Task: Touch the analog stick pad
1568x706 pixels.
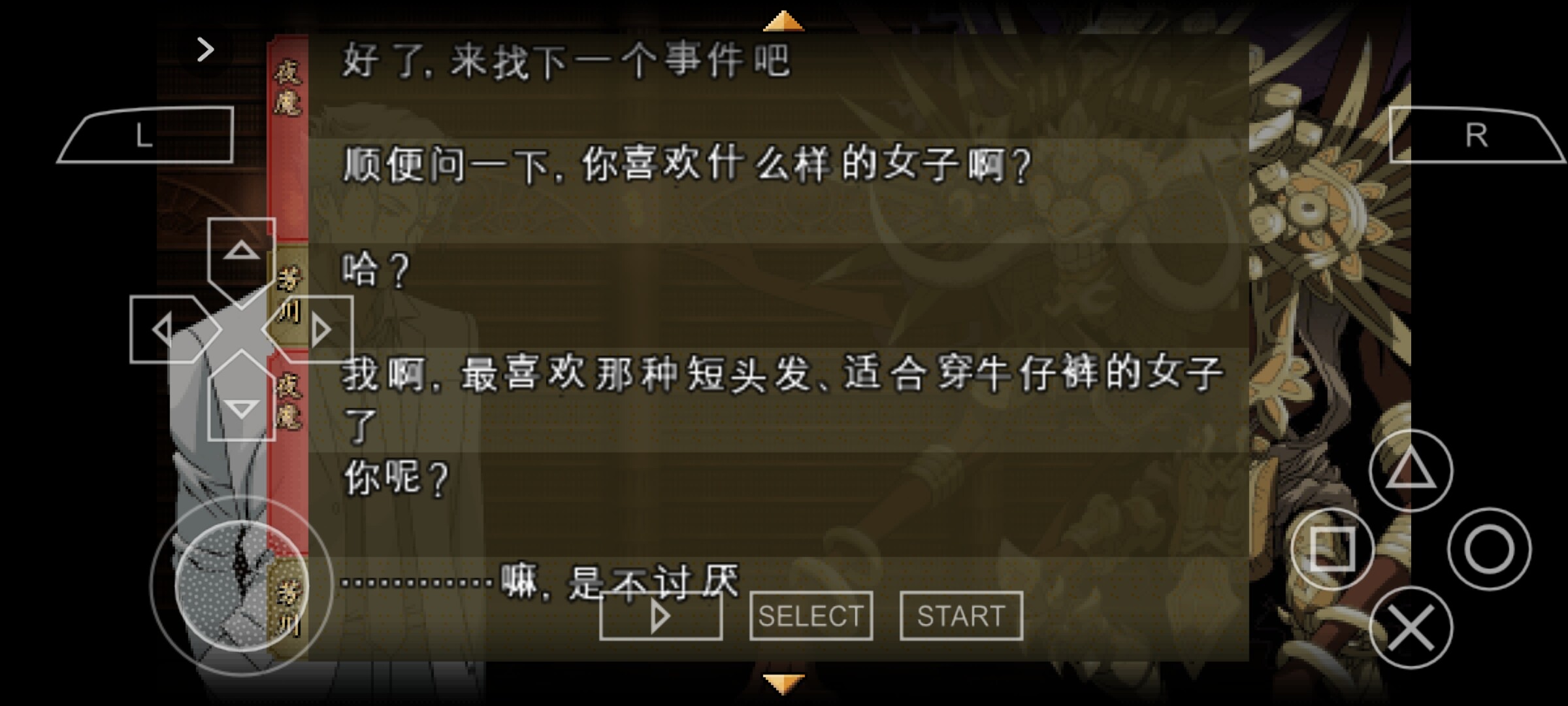Action: [241, 586]
